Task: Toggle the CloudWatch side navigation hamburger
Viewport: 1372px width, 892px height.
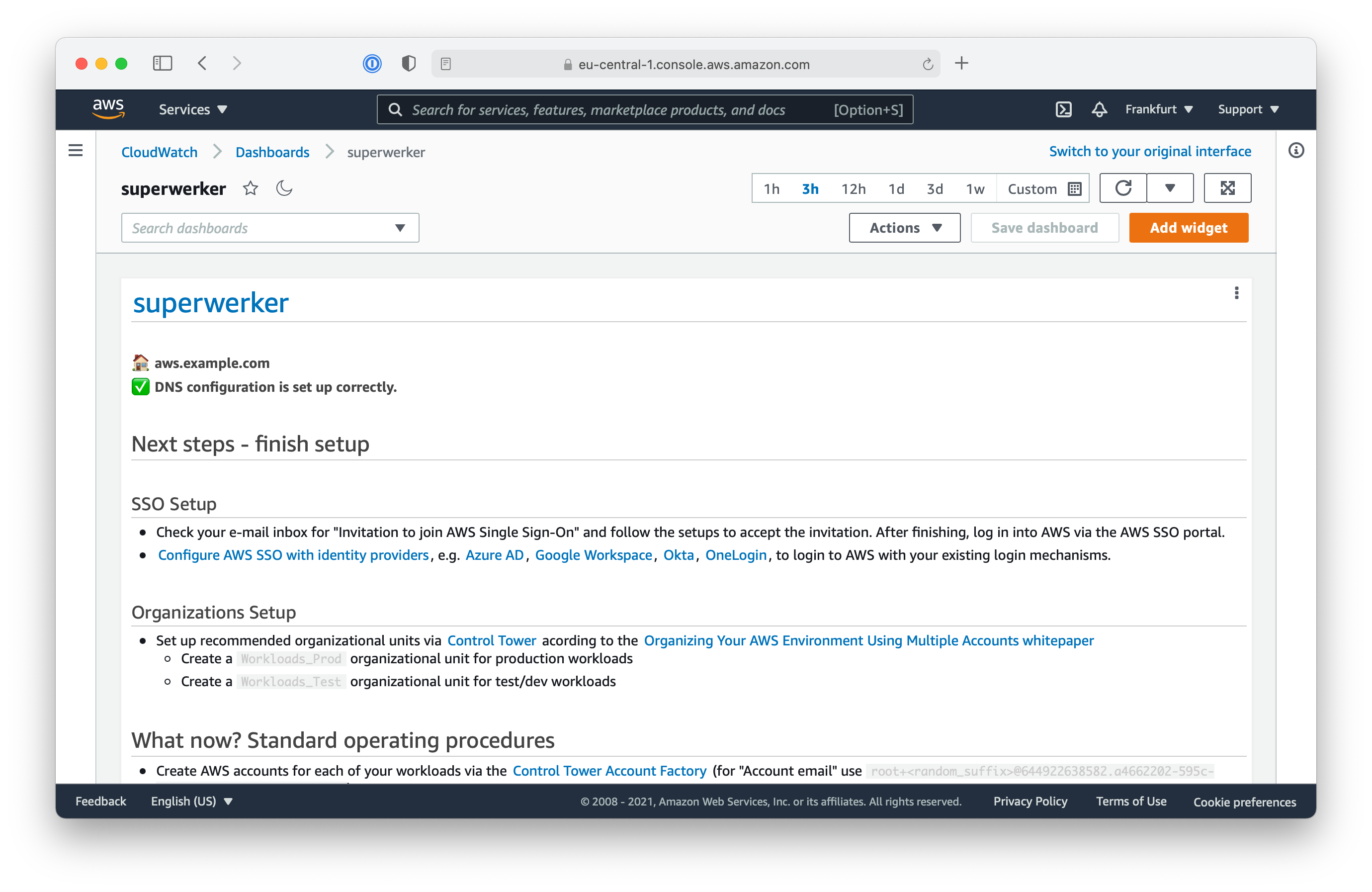Action: (x=76, y=151)
